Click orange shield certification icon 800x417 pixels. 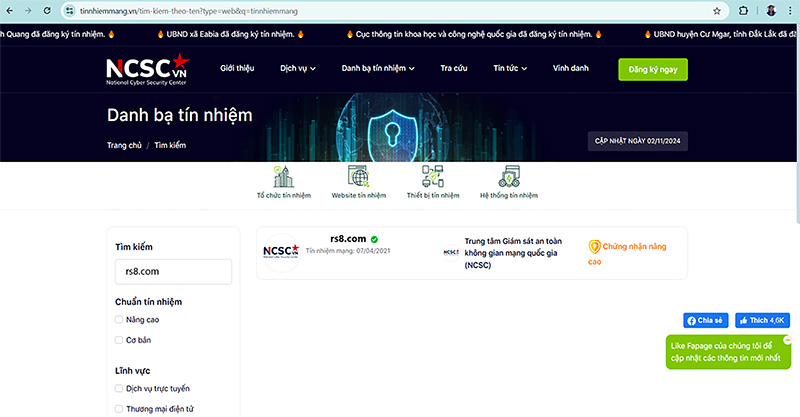(594, 247)
